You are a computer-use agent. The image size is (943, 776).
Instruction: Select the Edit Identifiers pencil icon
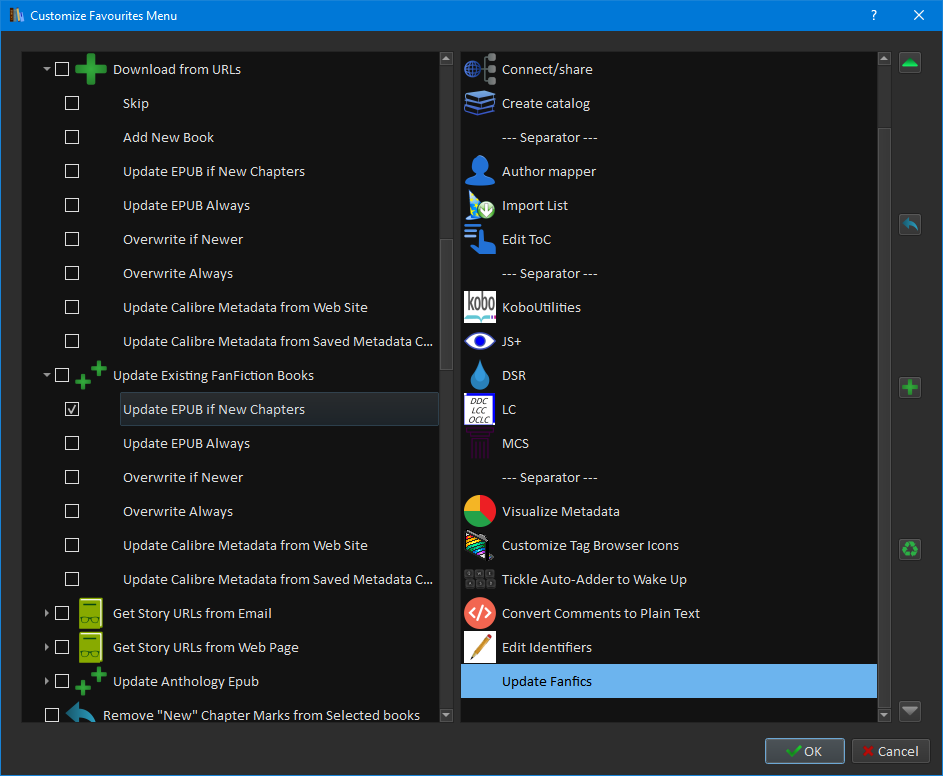pyautogui.click(x=480, y=647)
